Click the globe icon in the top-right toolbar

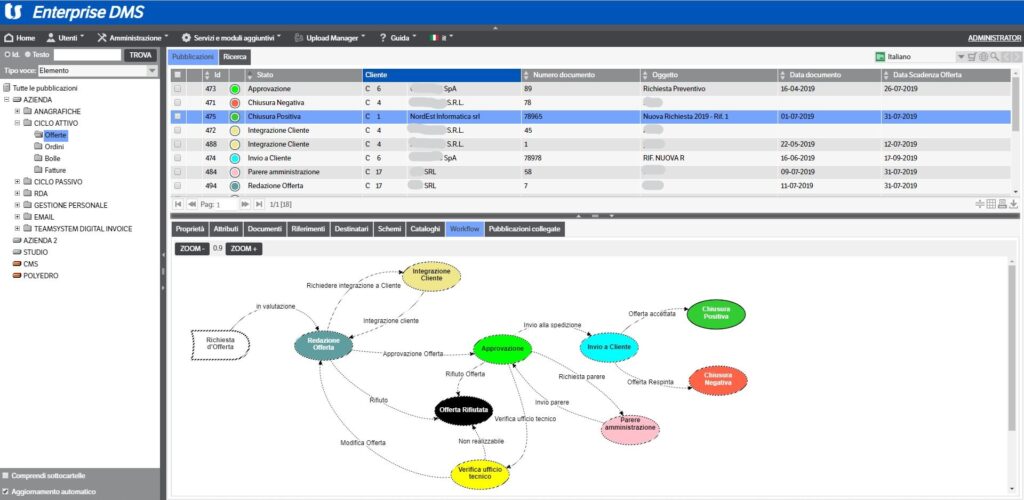(984, 57)
